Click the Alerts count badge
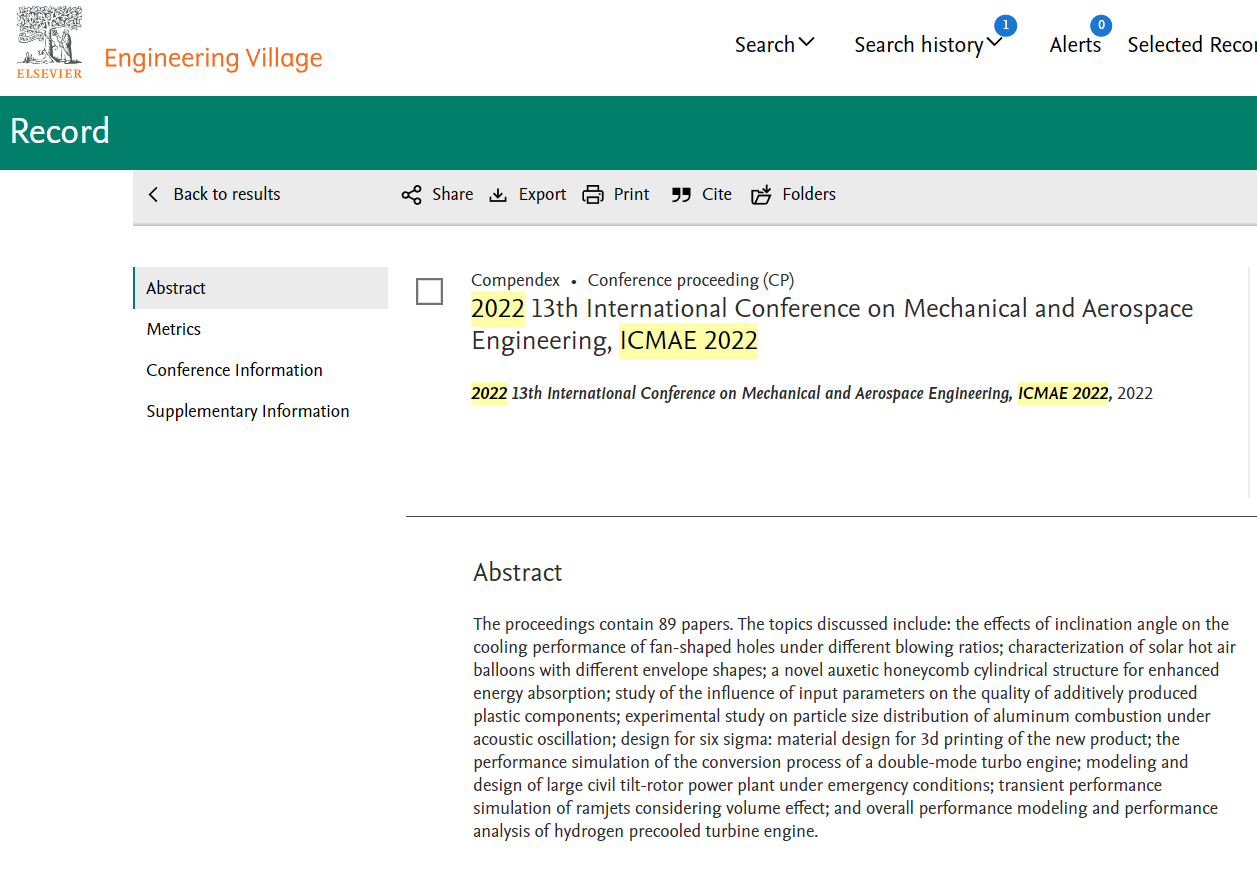Viewport: 1257px width, 881px height. click(x=1100, y=25)
